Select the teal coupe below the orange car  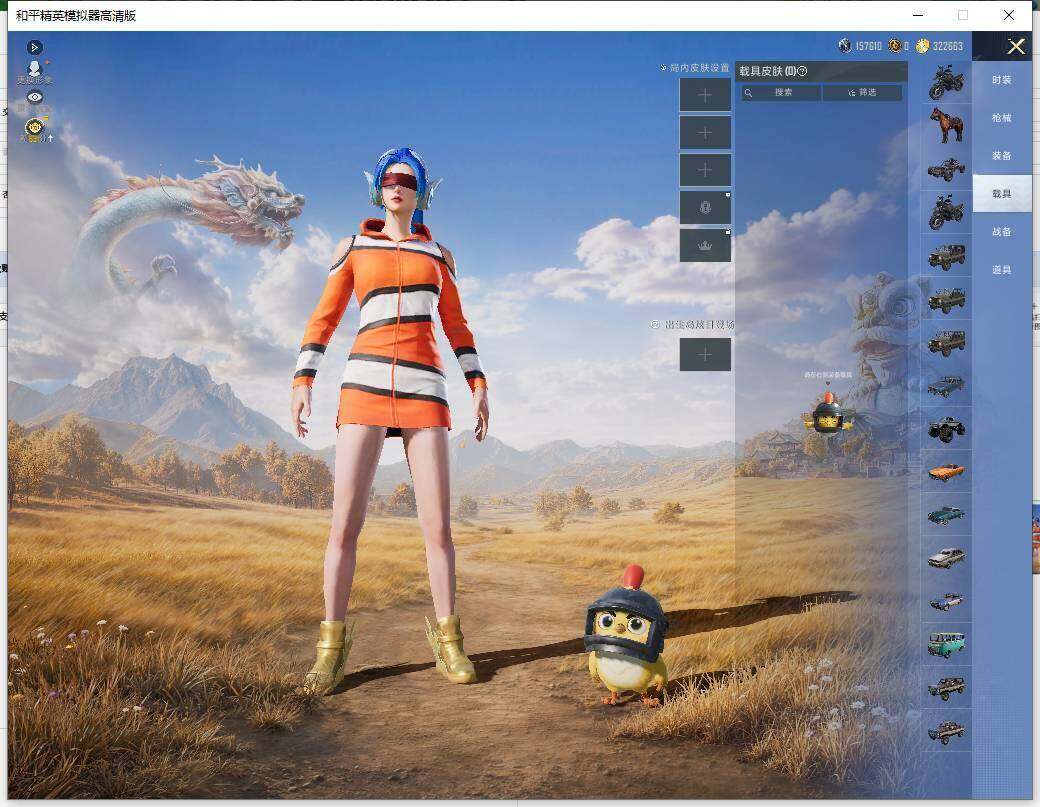pyautogui.click(x=946, y=515)
